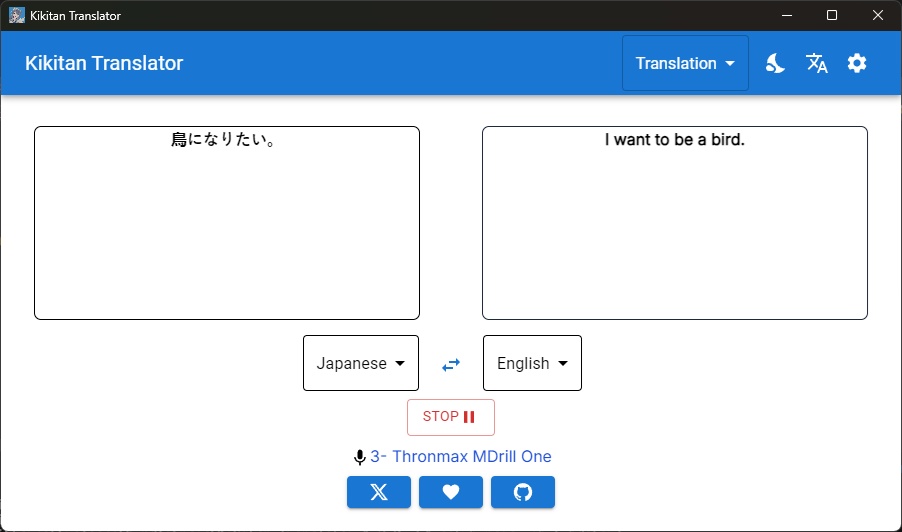Click the microphone icon
This screenshot has height=532, width=902.
360,457
